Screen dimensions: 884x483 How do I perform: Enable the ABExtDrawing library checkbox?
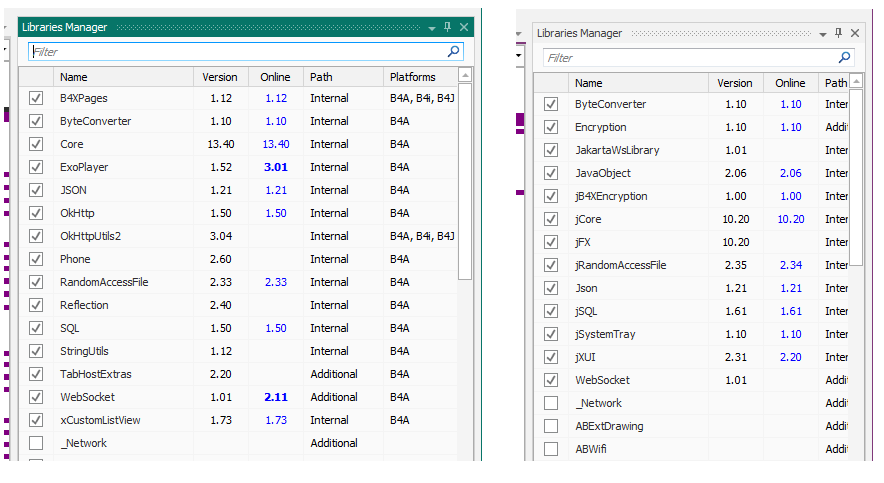(551, 426)
